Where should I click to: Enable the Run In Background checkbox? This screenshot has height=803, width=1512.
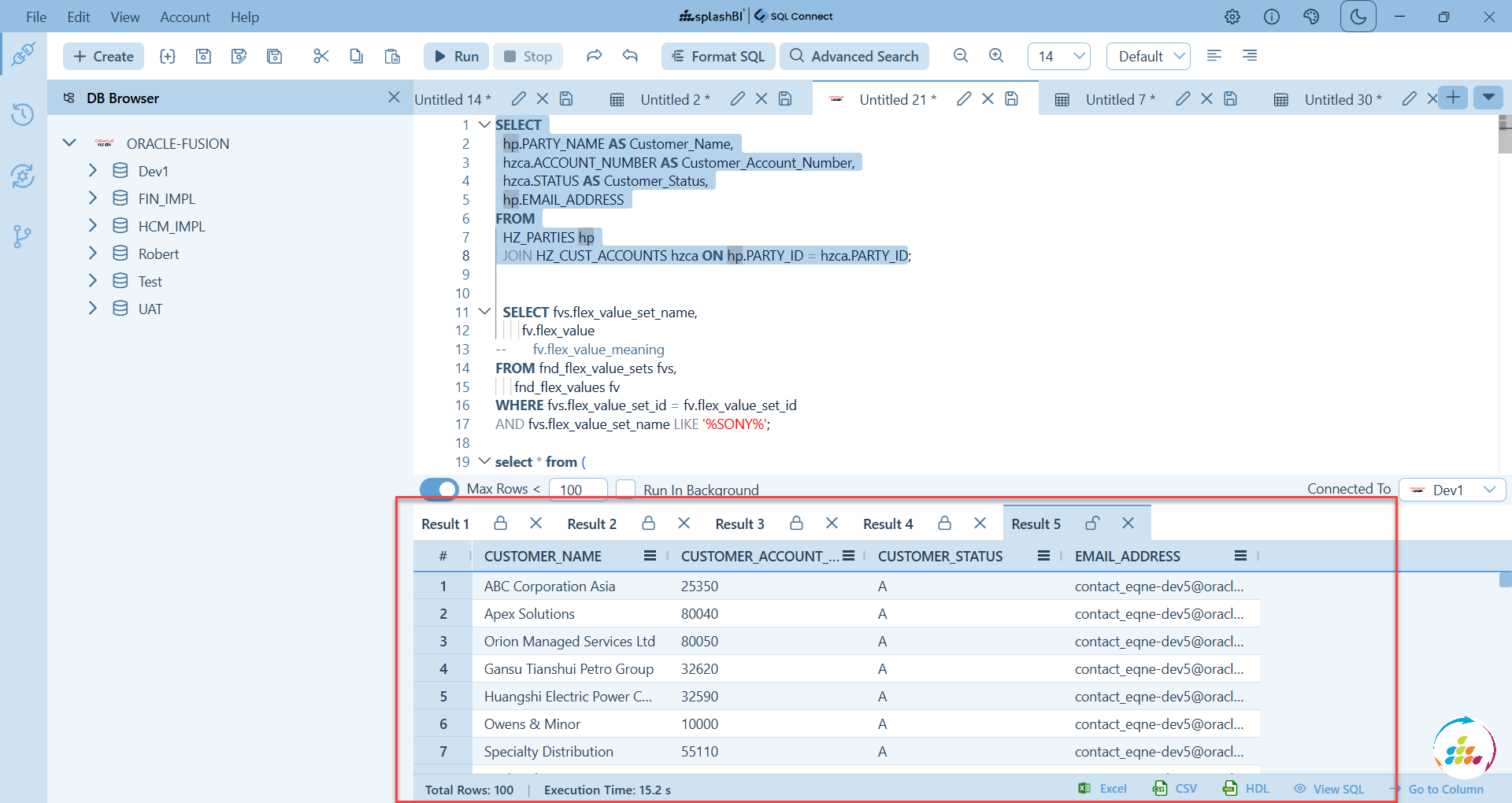625,489
